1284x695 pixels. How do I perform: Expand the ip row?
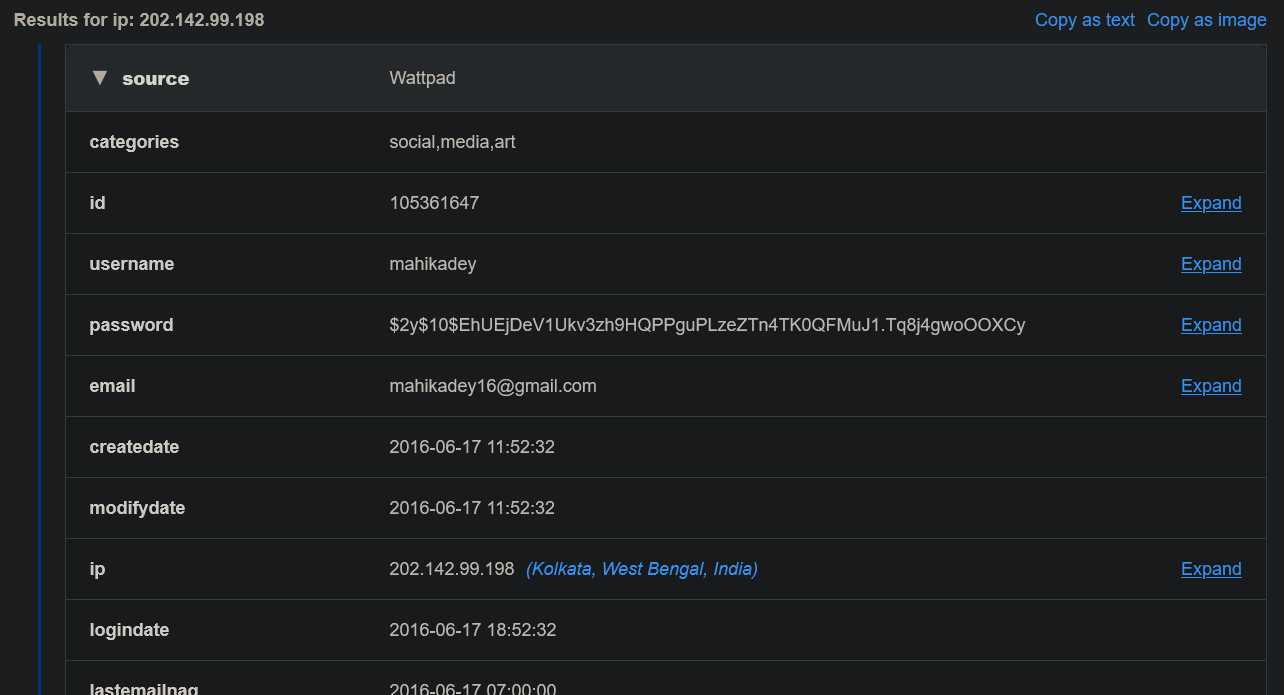(1211, 569)
